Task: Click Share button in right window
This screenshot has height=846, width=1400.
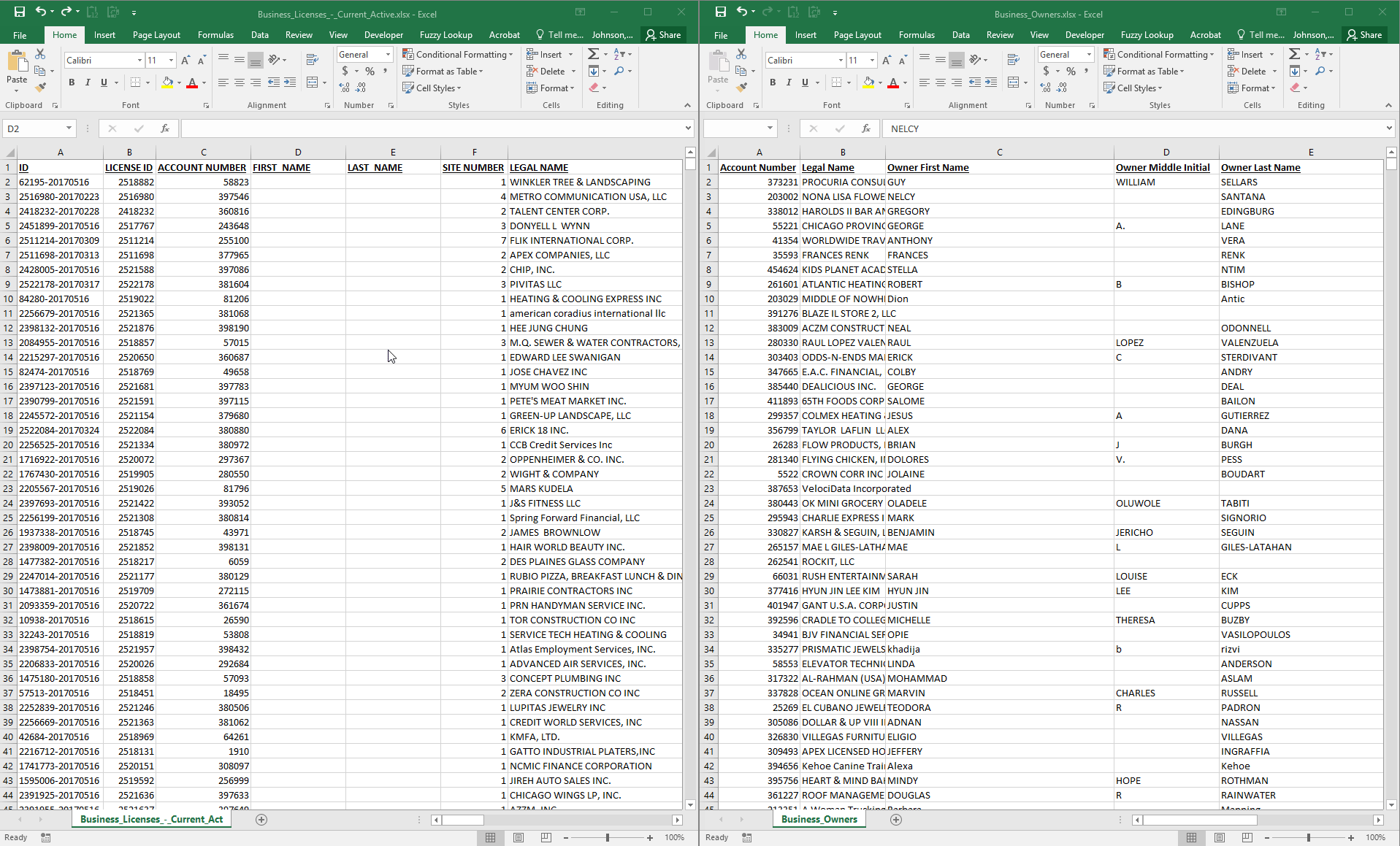Action: pyautogui.click(x=1364, y=35)
